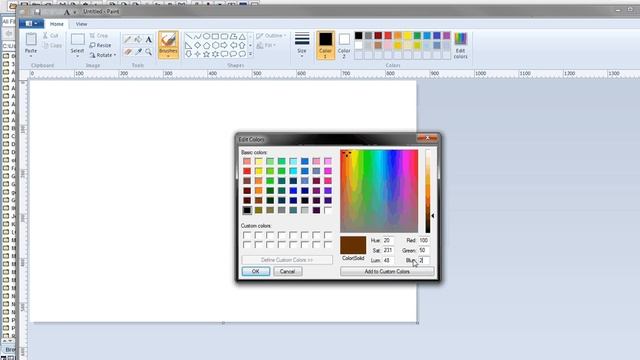Viewport: 640px width, 360px height.
Task: Choose the Right triangle shape
Action: (x=189, y=45)
